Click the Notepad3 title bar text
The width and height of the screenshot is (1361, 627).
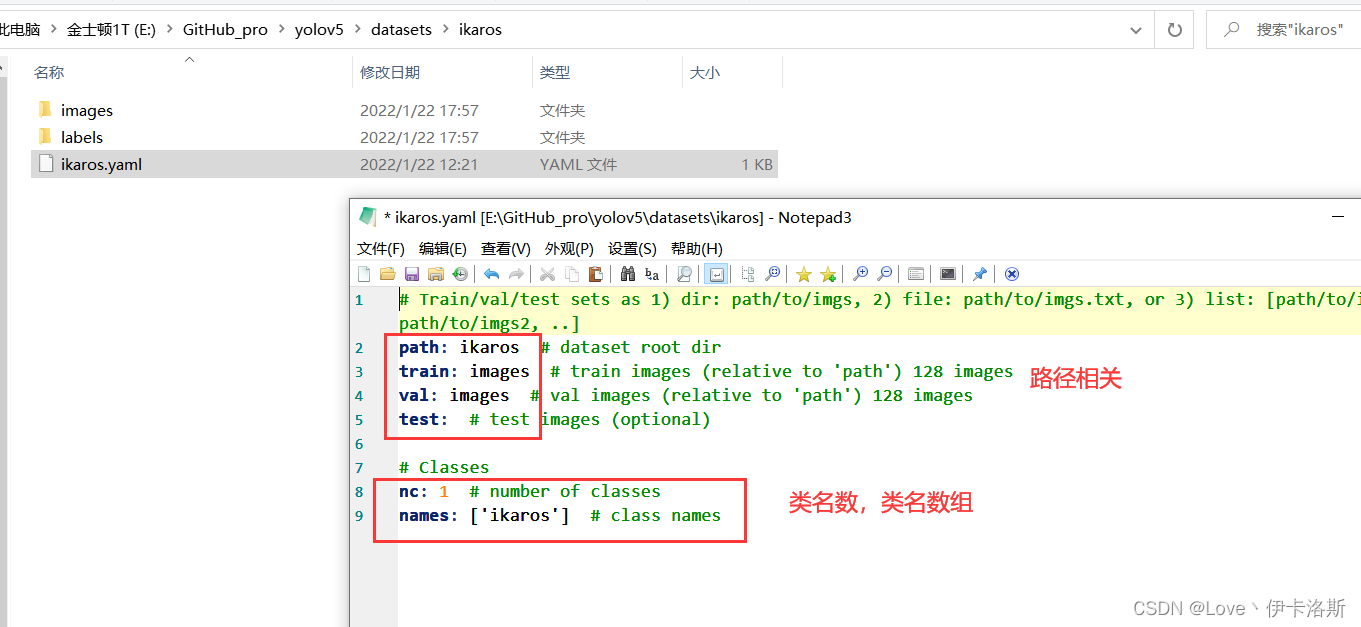618,217
